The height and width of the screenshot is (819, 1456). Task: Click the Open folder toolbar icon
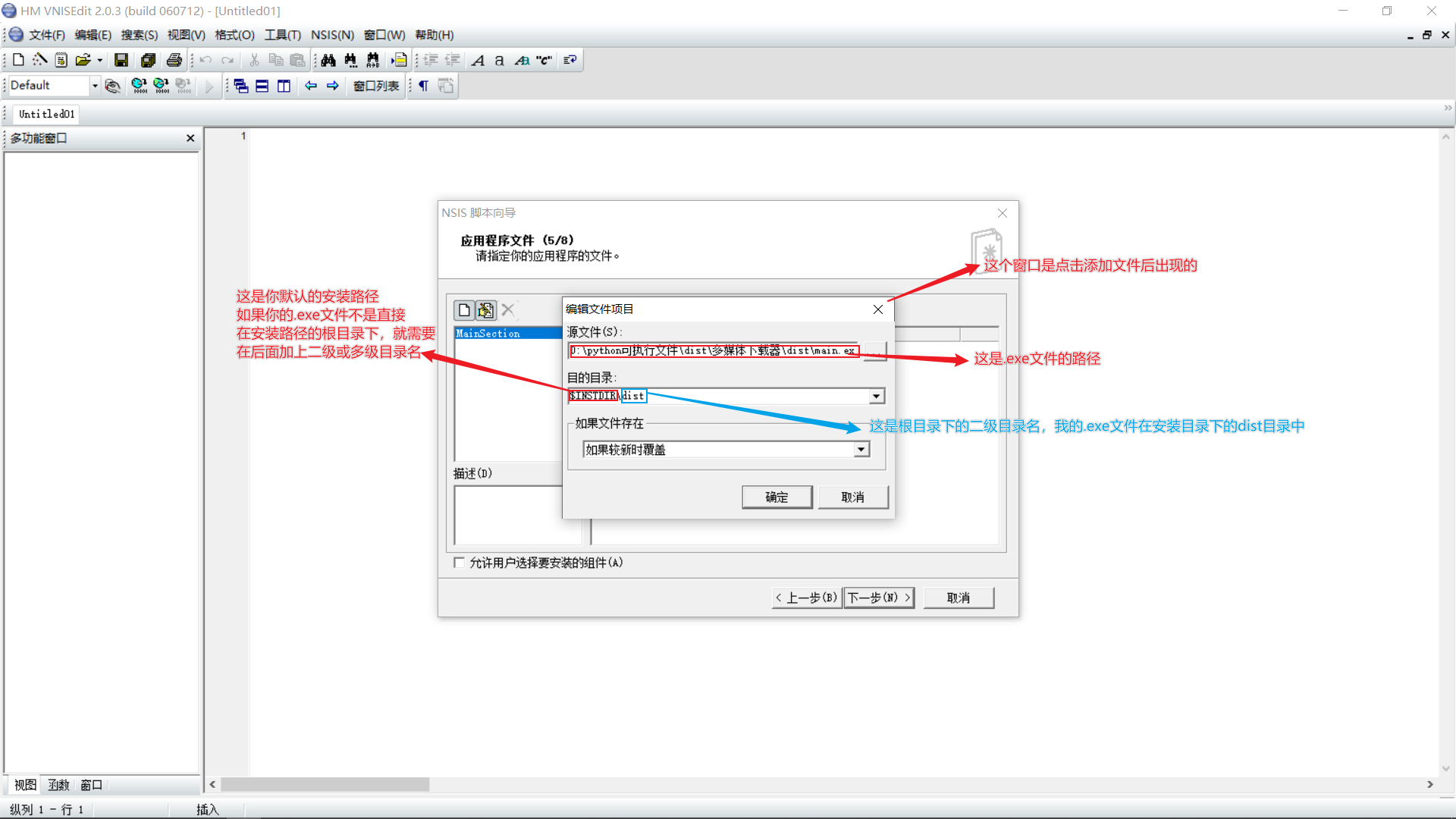point(83,60)
